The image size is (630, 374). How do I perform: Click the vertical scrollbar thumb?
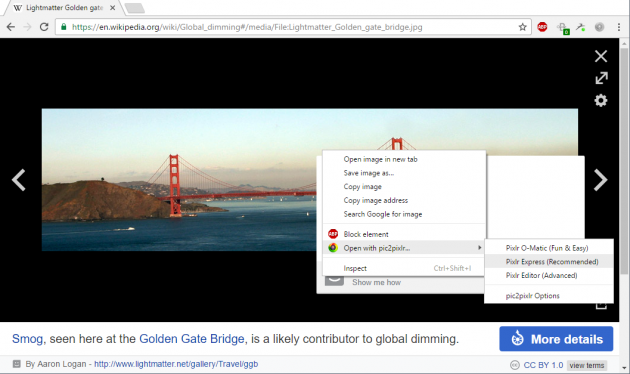pos(624,161)
